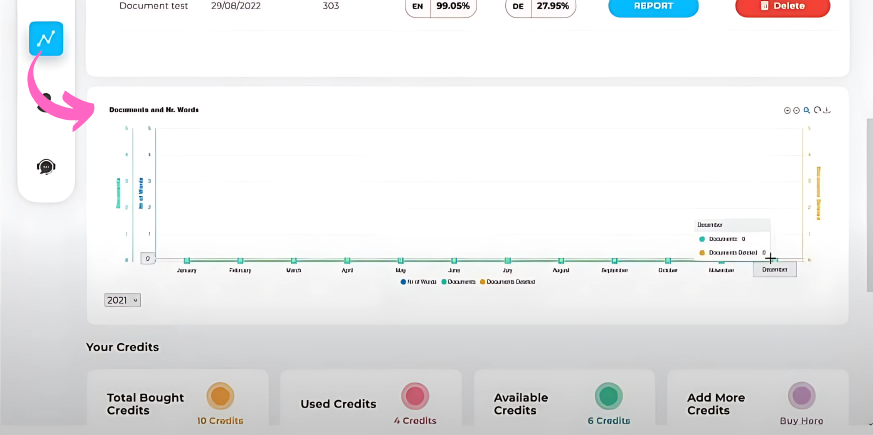Click the Available Credits card label
The height and width of the screenshot is (435, 873).
click(521, 404)
